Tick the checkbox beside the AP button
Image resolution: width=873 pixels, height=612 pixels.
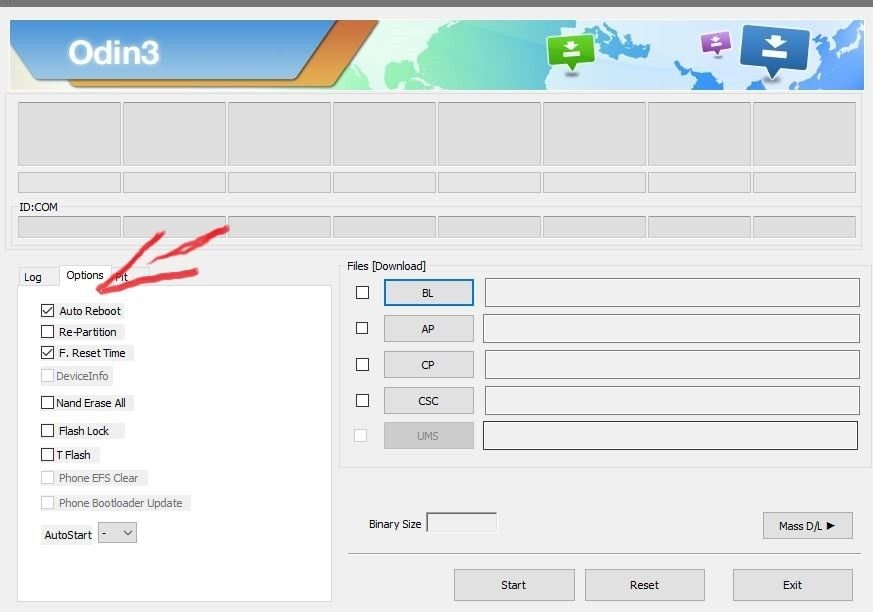tap(362, 328)
